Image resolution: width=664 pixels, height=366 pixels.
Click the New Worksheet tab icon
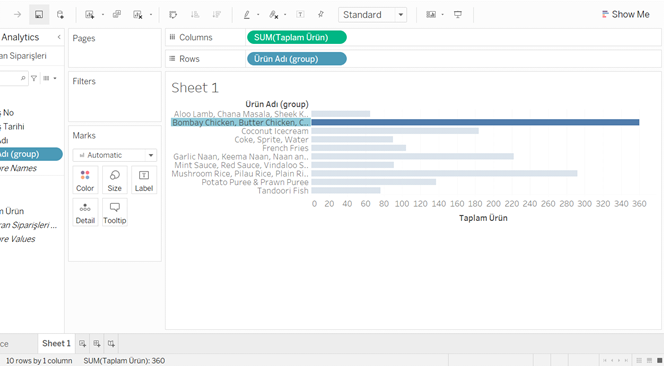pos(83,344)
